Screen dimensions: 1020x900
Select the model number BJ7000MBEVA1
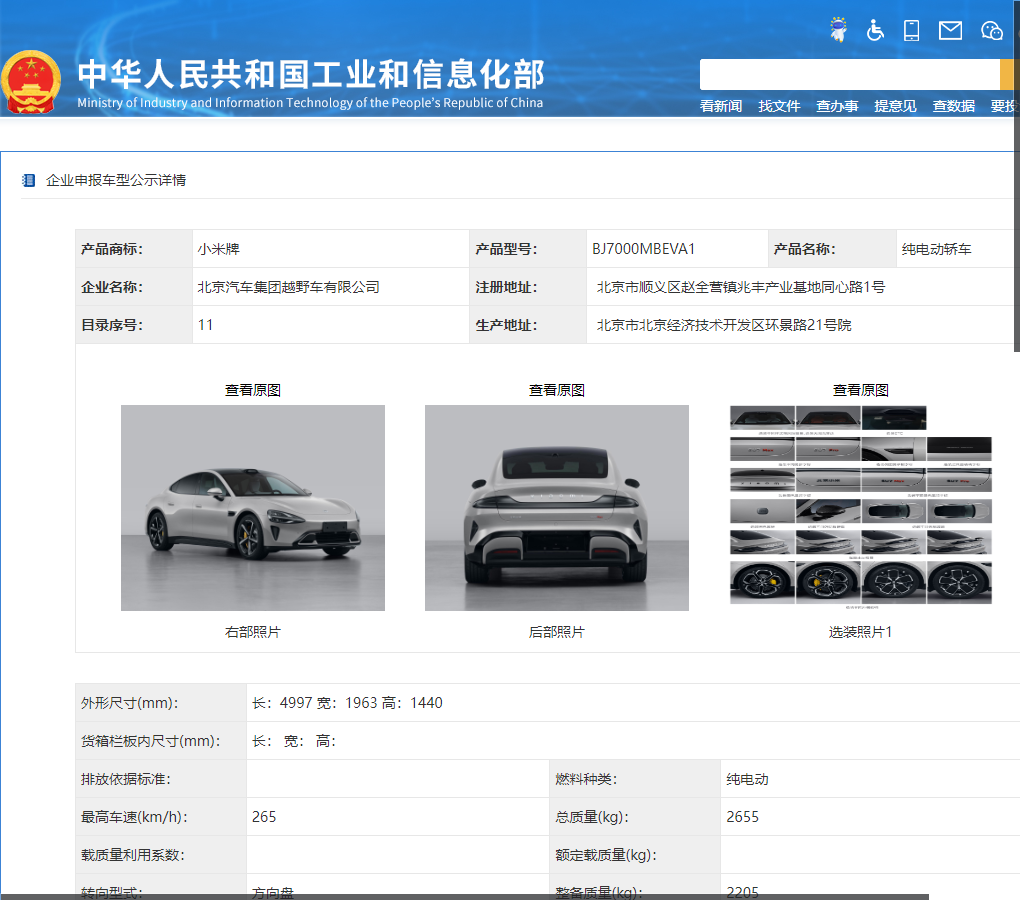click(x=643, y=249)
